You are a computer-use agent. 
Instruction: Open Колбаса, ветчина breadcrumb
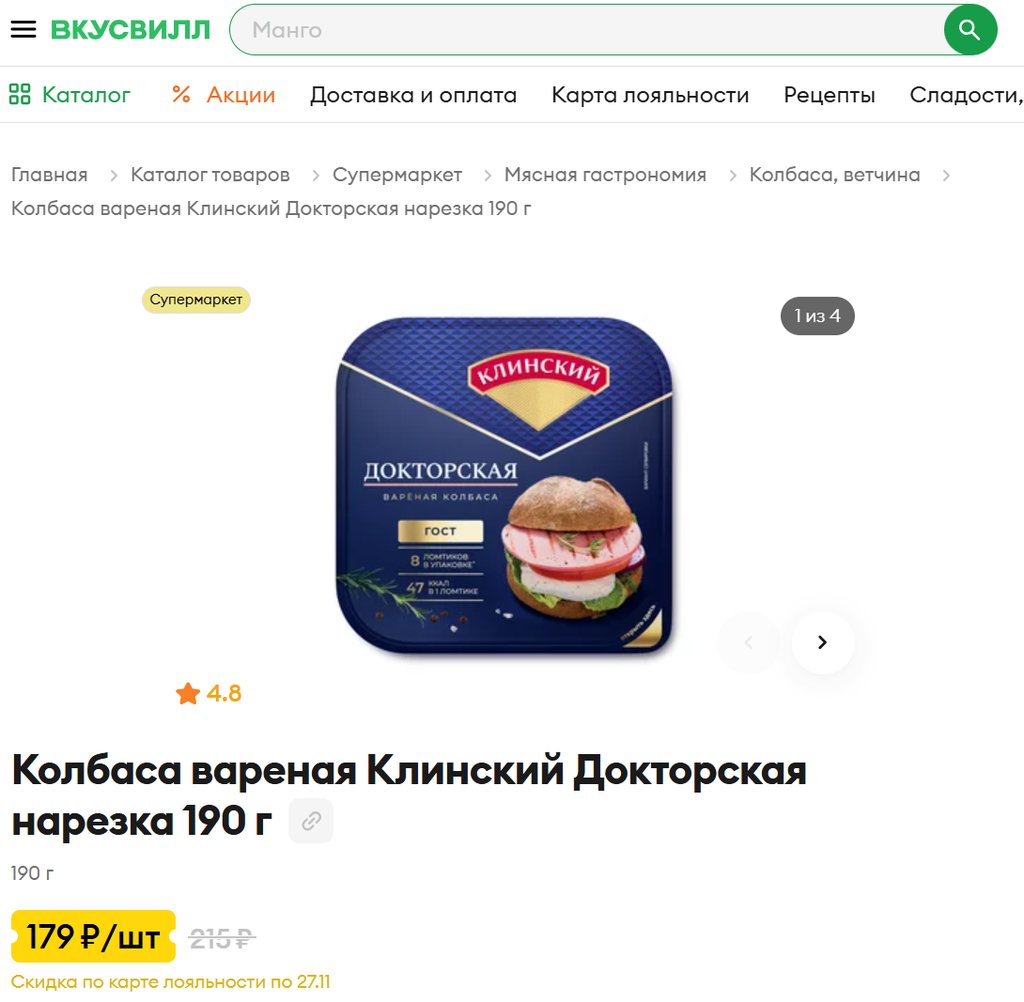tap(835, 174)
